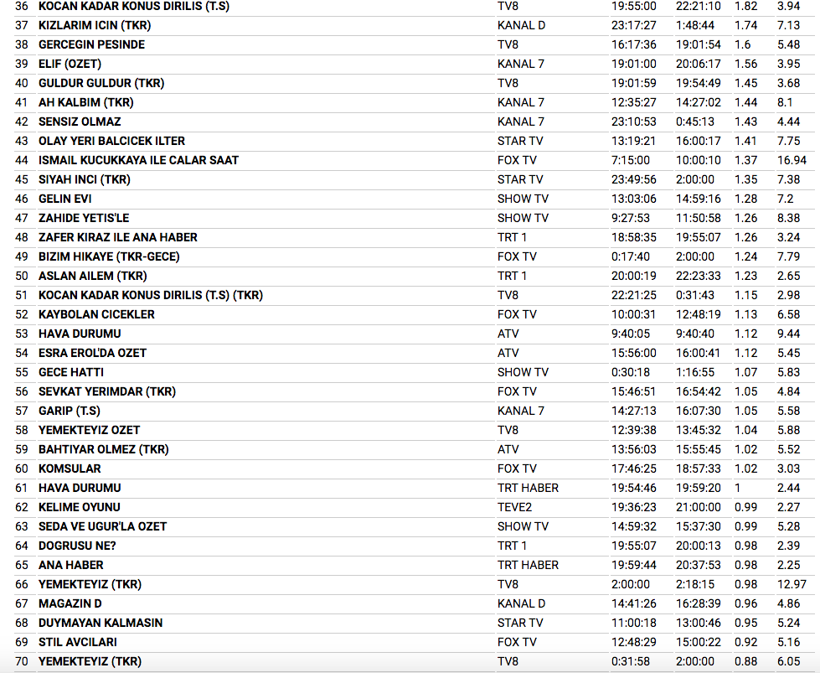820x673 pixels.
Task: Select MAGAZIN D program title
Action: point(70,604)
